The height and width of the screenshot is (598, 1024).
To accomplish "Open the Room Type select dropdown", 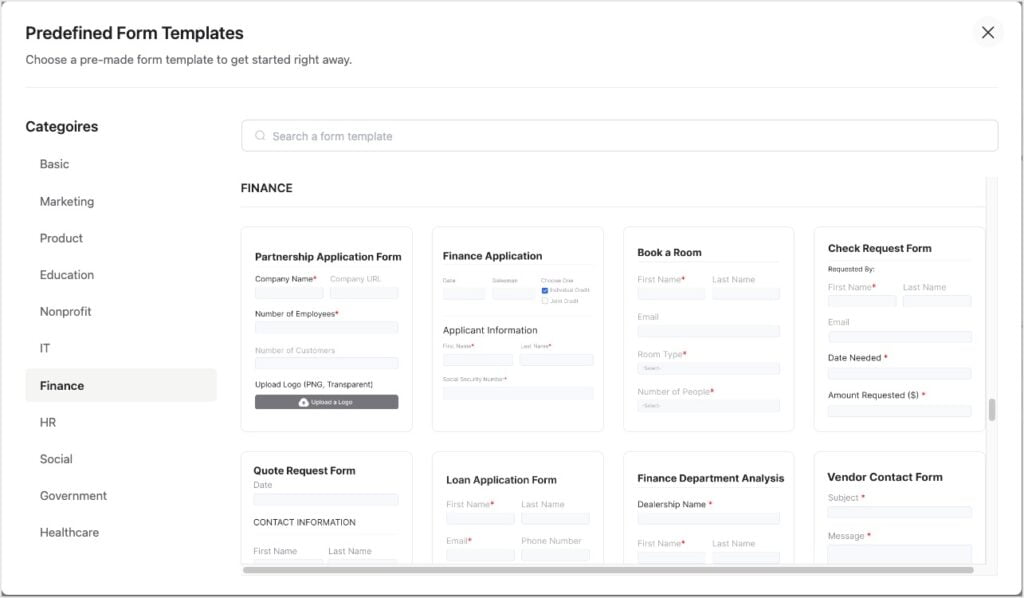I will 709,368.
